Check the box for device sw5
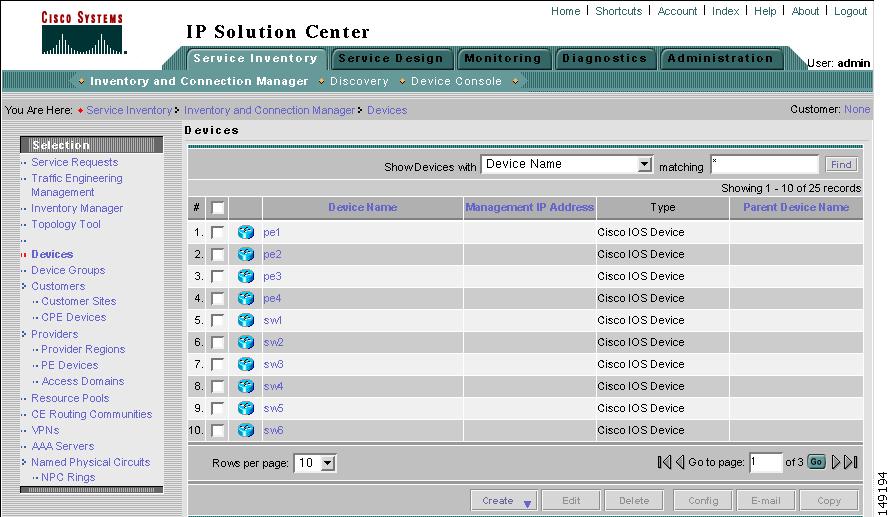The image size is (890, 517). 217,408
